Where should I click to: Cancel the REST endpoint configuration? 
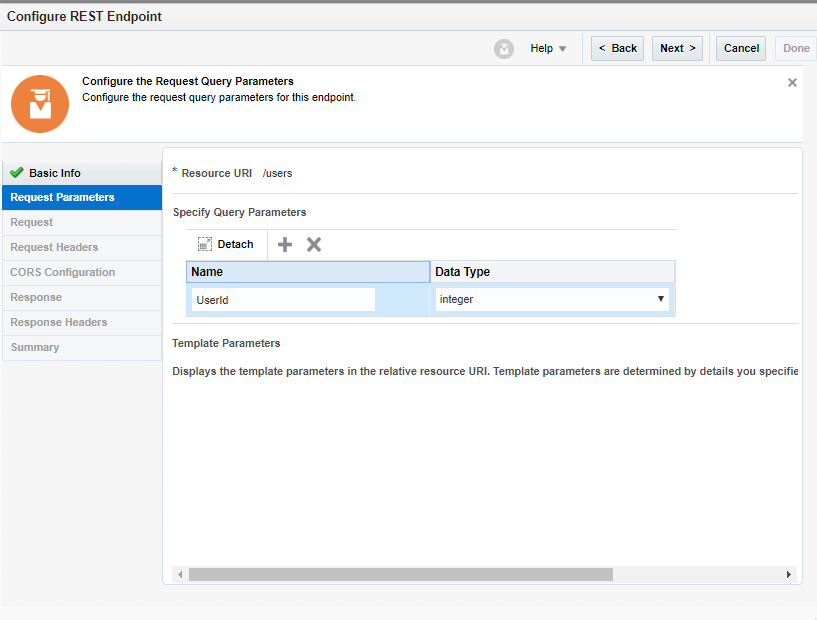740,48
